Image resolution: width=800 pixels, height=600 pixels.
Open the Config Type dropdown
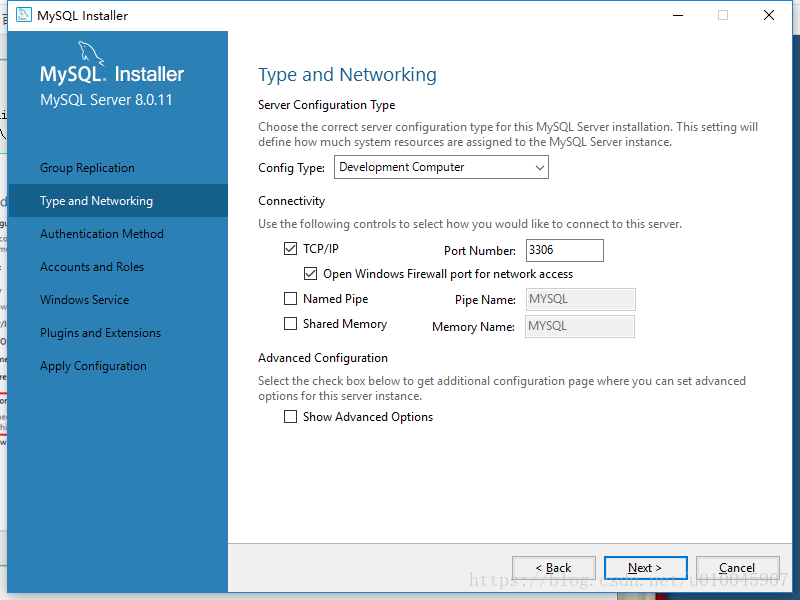441,167
